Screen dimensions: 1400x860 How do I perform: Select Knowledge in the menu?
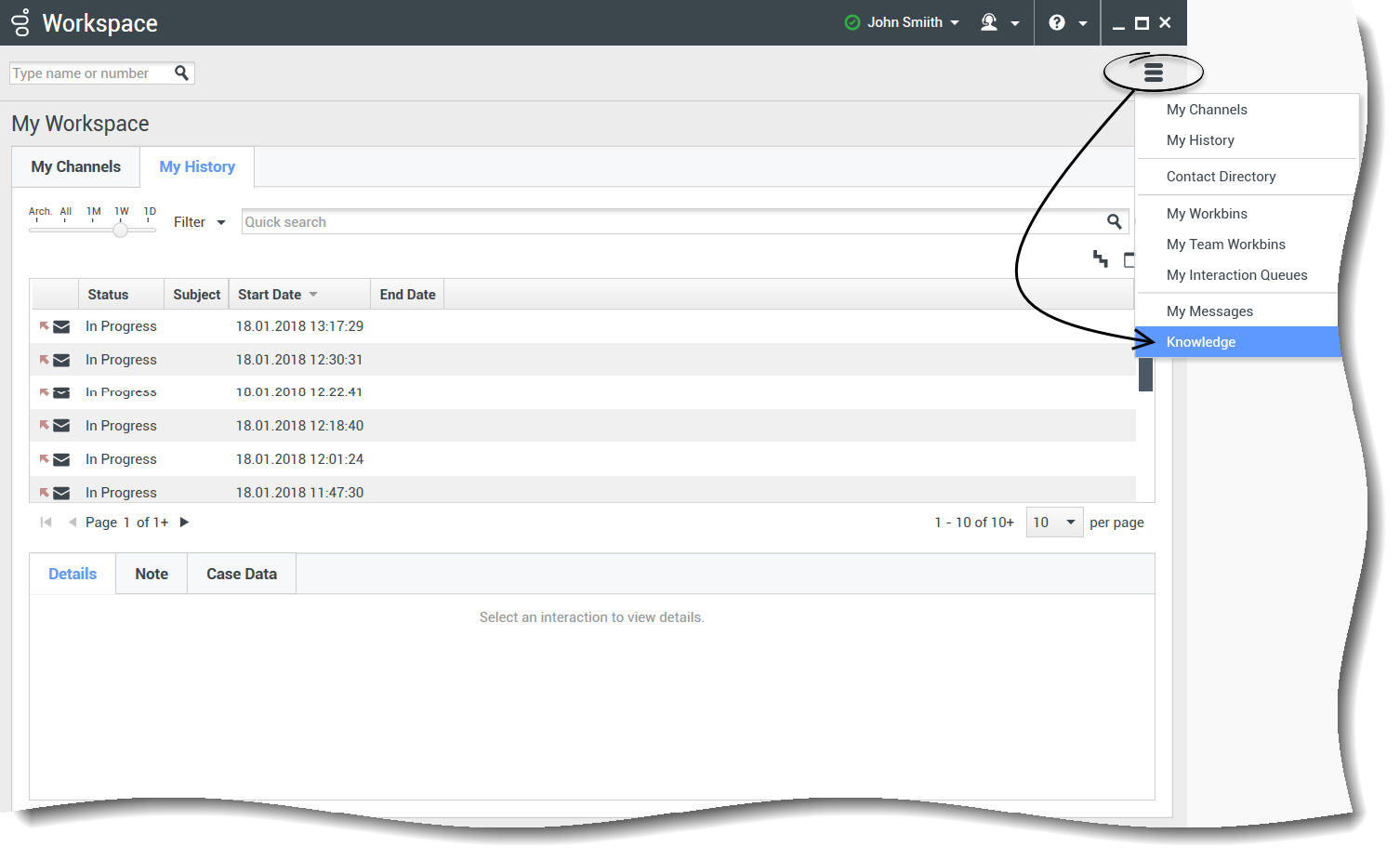click(x=1238, y=342)
